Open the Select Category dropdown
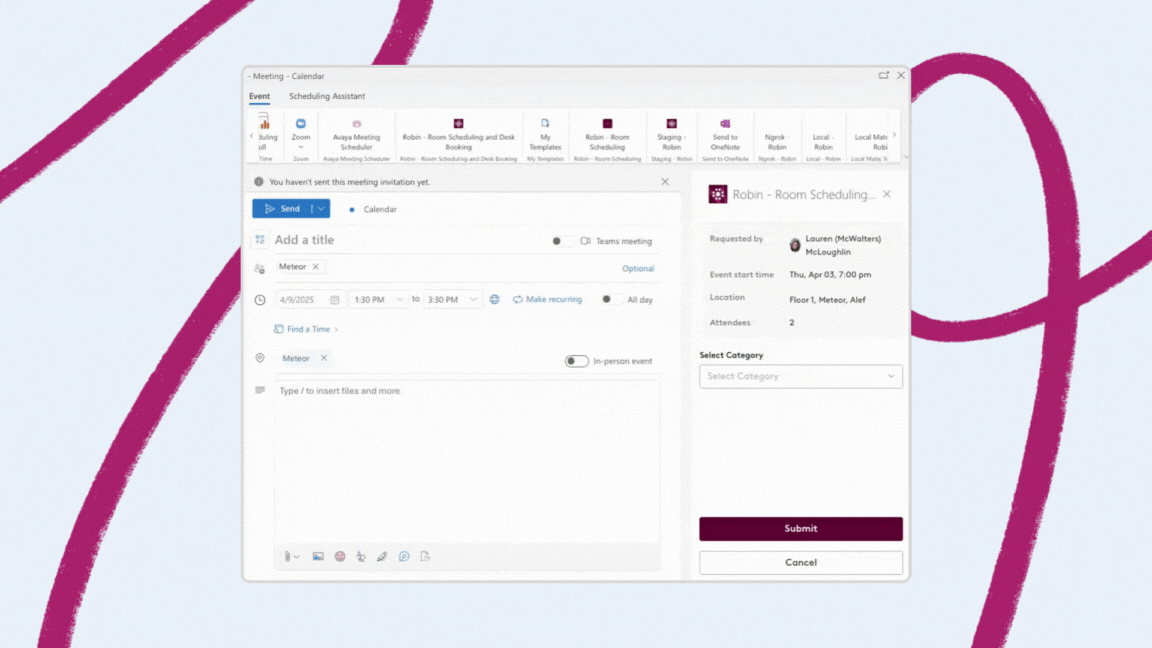Image resolution: width=1152 pixels, height=648 pixels. tap(801, 376)
